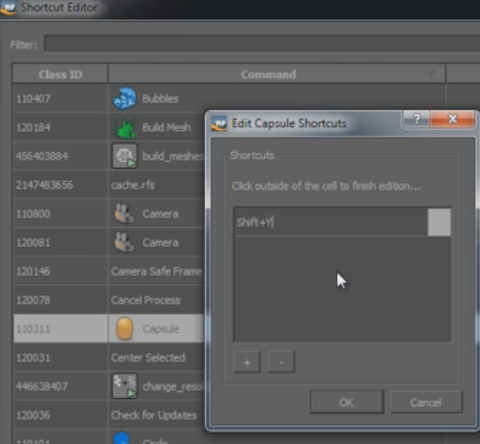The width and height of the screenshot is (480, 444).
Task: Confirm the shortcut with the OK button
Action: click(x=347, y=402)
